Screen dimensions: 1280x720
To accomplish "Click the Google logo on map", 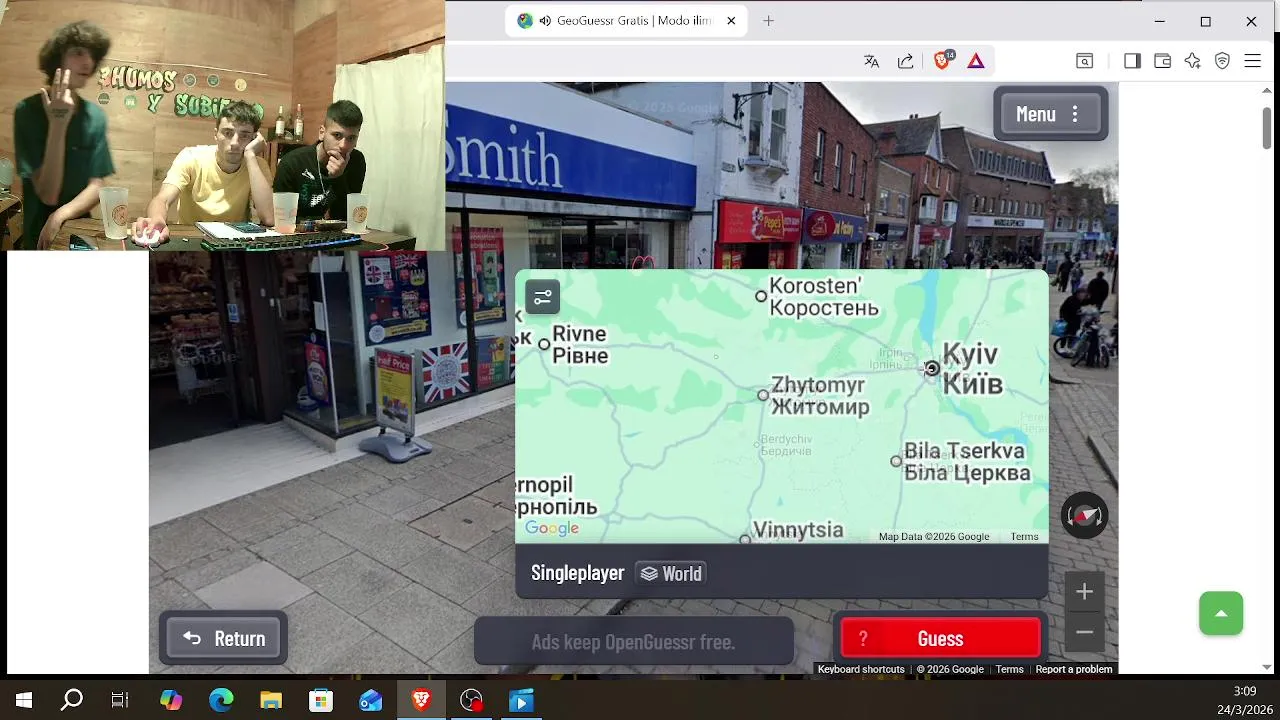I will 552,529.
